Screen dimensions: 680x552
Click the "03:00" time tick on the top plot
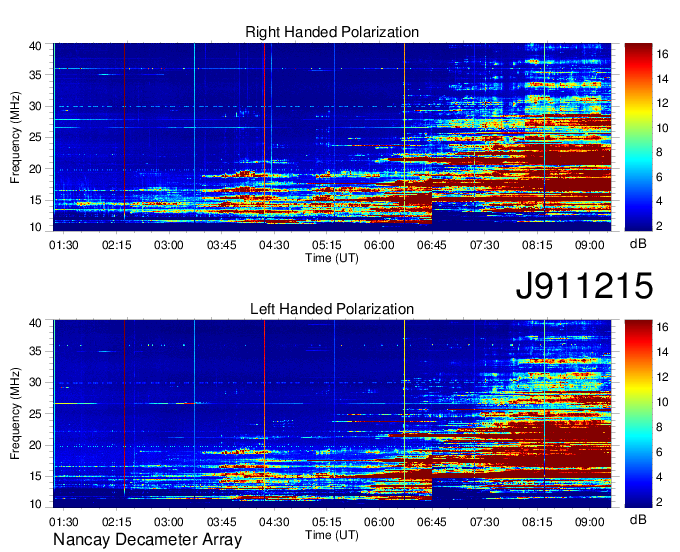click(169, 245)
